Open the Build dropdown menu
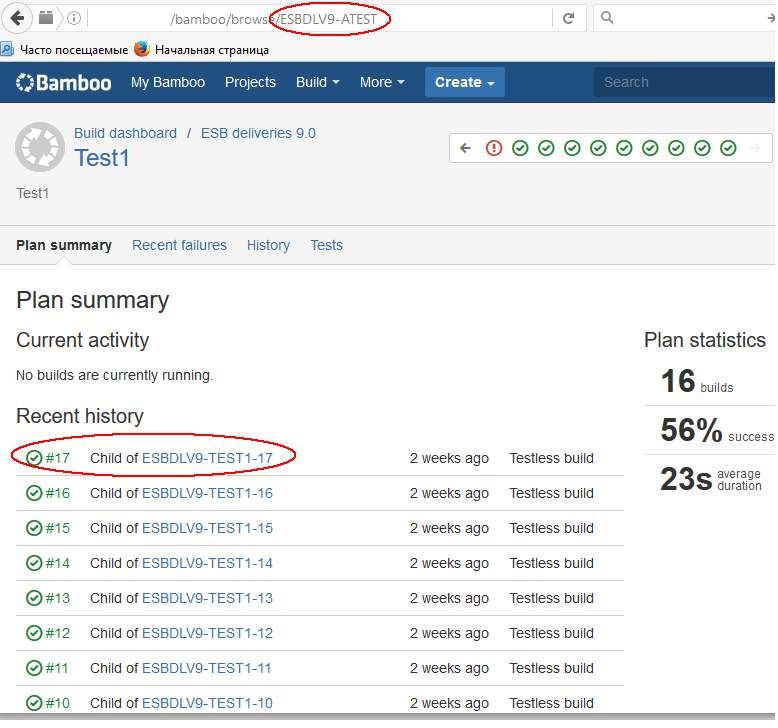This screenshot has height=728, width=778. pos(318,82)
